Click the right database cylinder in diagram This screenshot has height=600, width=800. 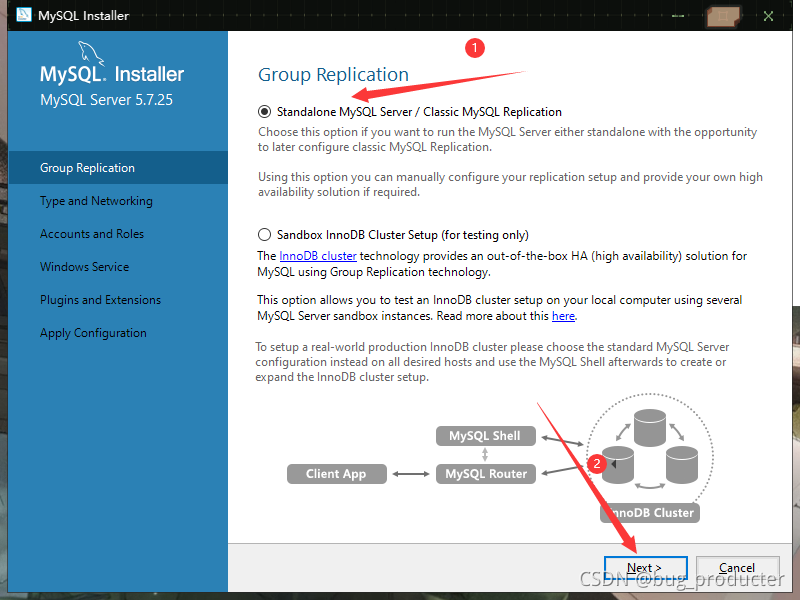(x=682, y=464)
